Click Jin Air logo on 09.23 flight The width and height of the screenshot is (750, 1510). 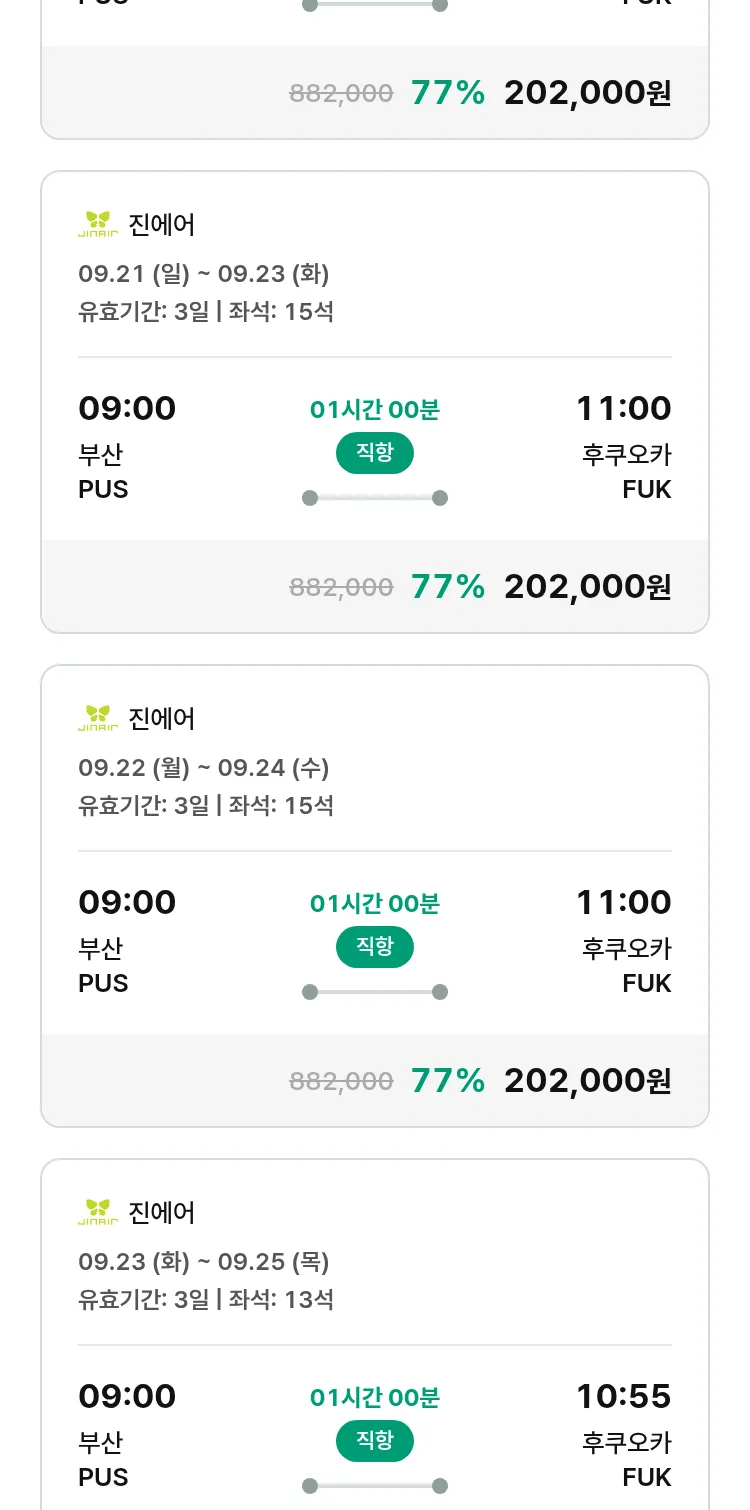point(98,1212)
